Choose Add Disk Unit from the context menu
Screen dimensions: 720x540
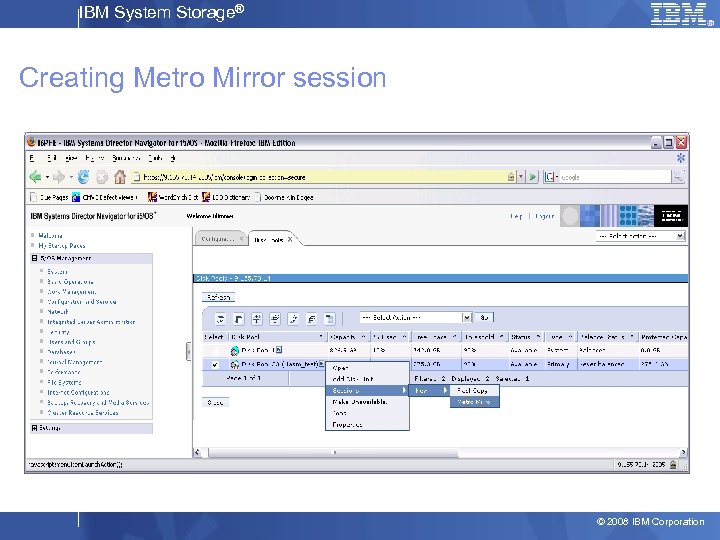point(367,379)
